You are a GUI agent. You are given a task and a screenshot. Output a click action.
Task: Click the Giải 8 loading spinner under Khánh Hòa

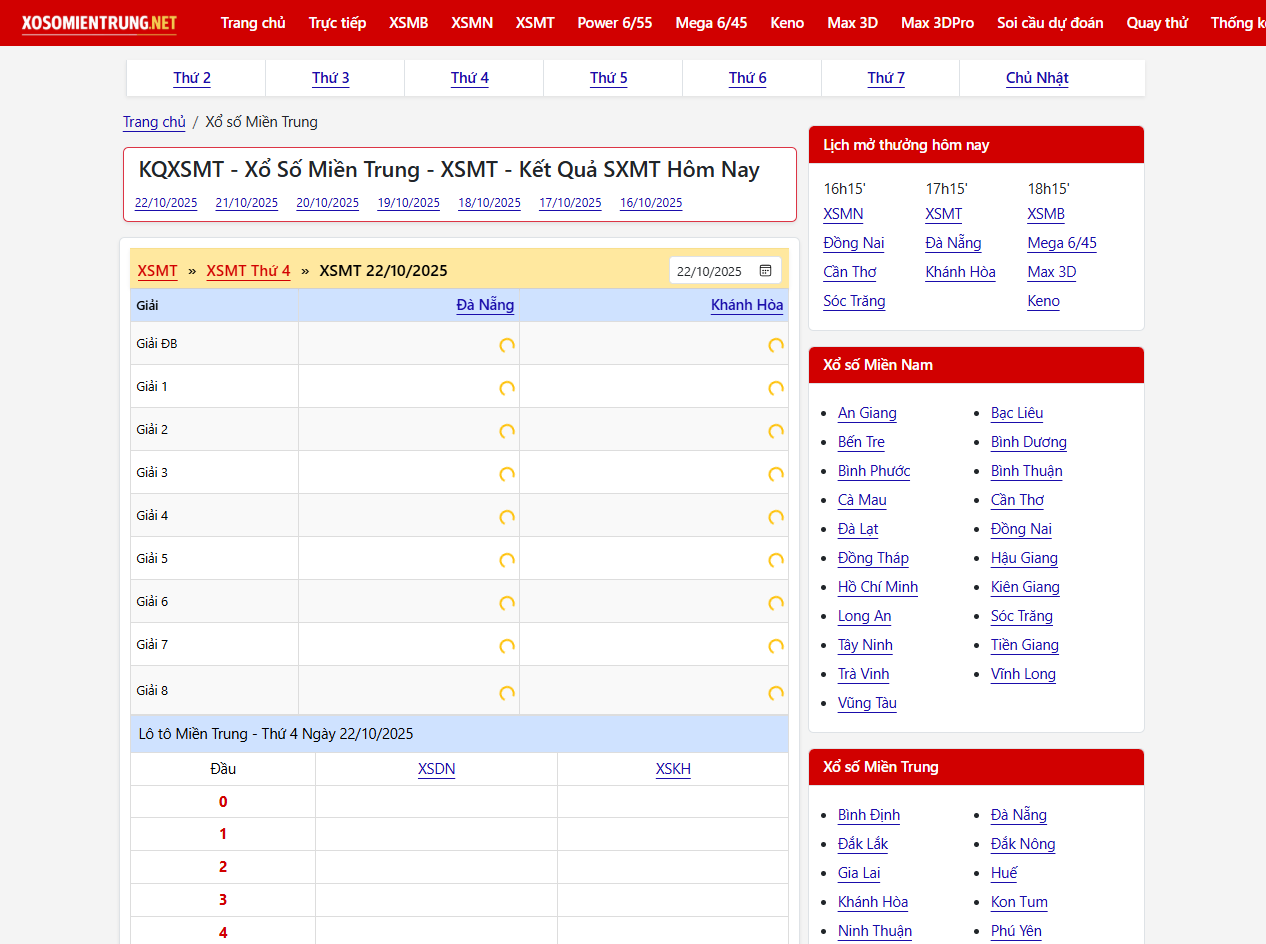pos(775,692)
